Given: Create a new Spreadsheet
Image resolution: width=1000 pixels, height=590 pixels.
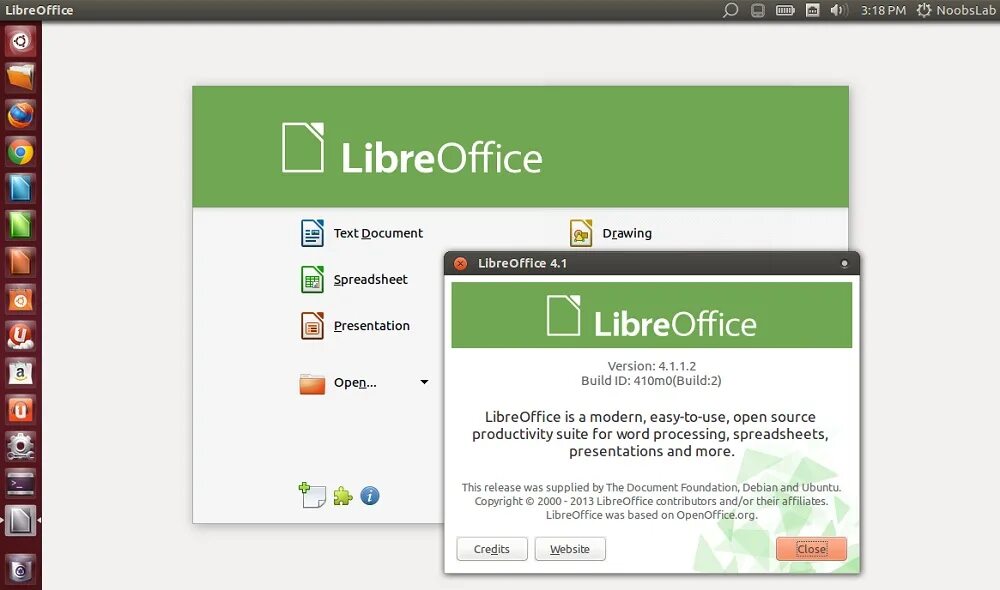Looking at the screenshot, I should pos(354,279).
